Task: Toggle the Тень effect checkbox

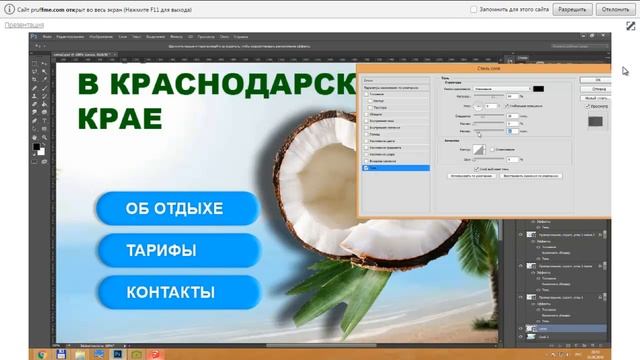Action: click(x=366, y=168)
